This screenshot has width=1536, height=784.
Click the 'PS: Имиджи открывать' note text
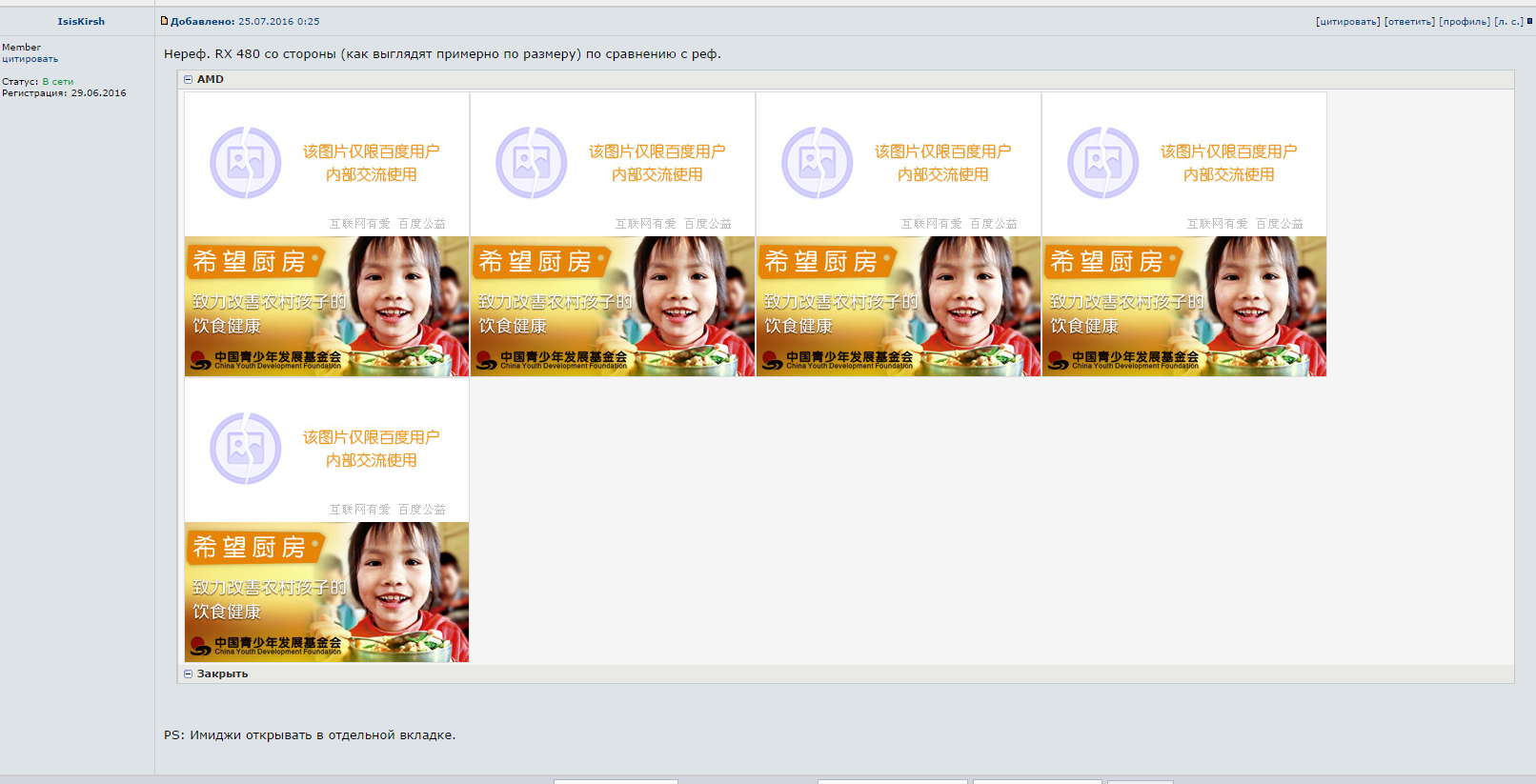pyautogui.click(x=310, y=735)
